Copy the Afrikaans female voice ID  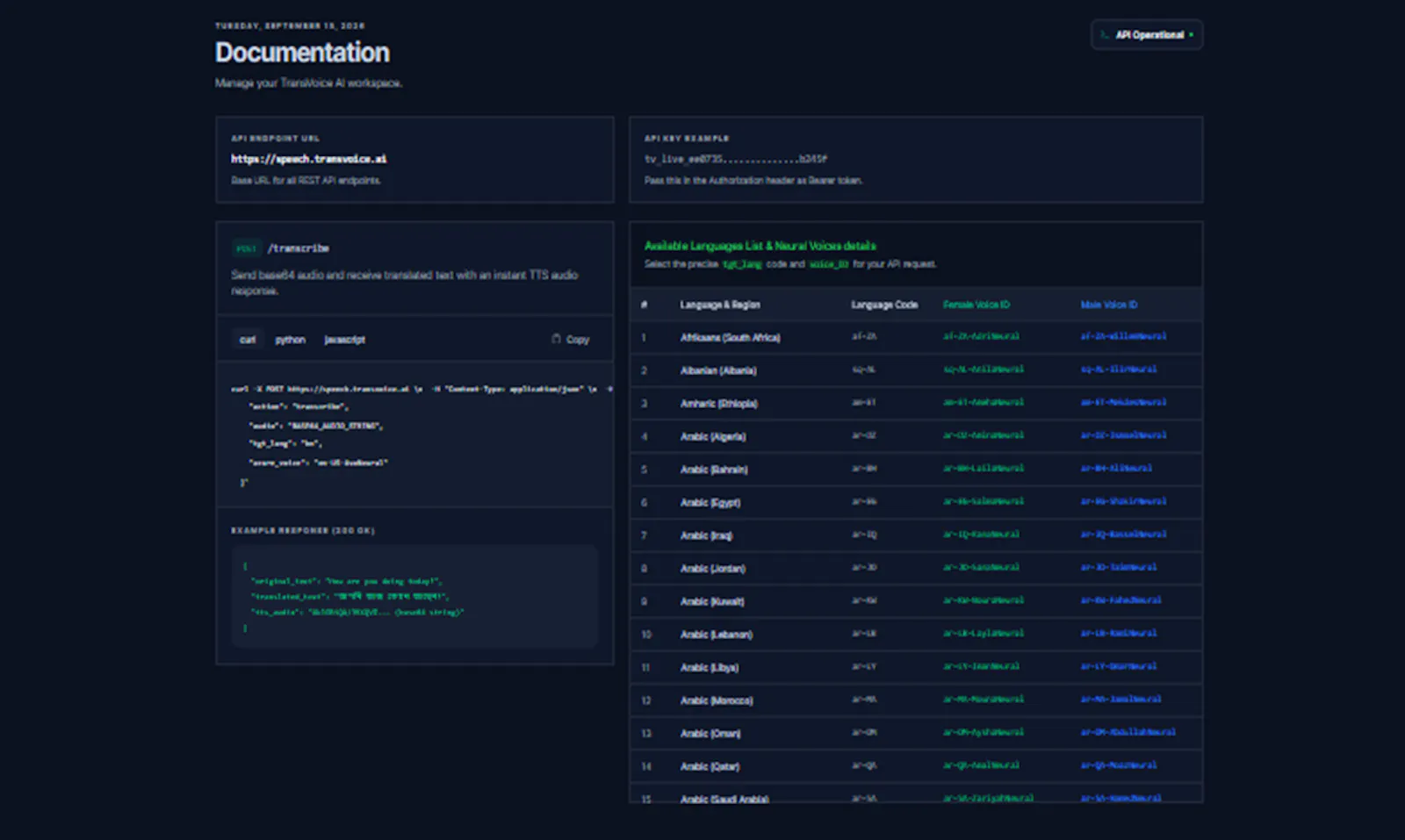click(x=981, y=336)
